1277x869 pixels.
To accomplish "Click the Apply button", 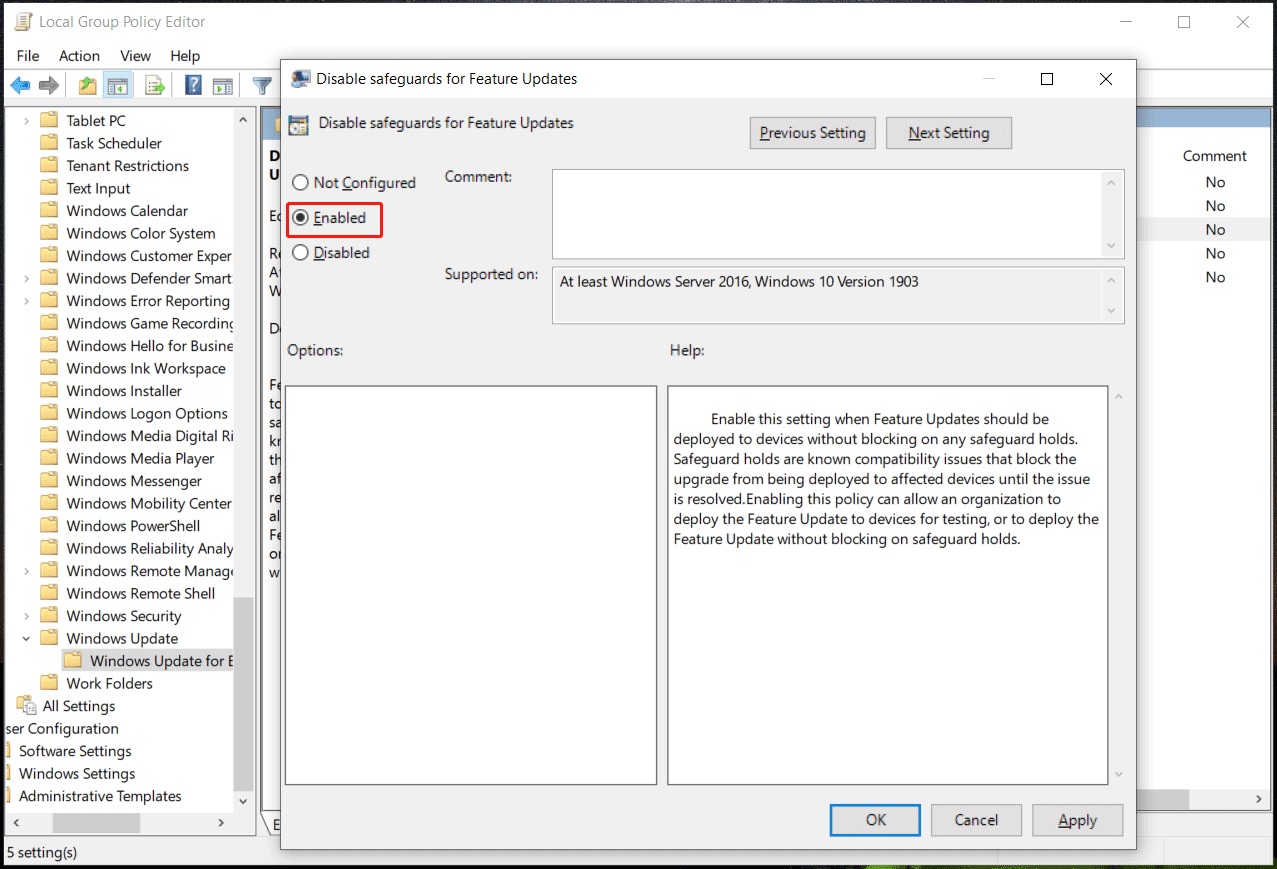I will point(1077,820).
